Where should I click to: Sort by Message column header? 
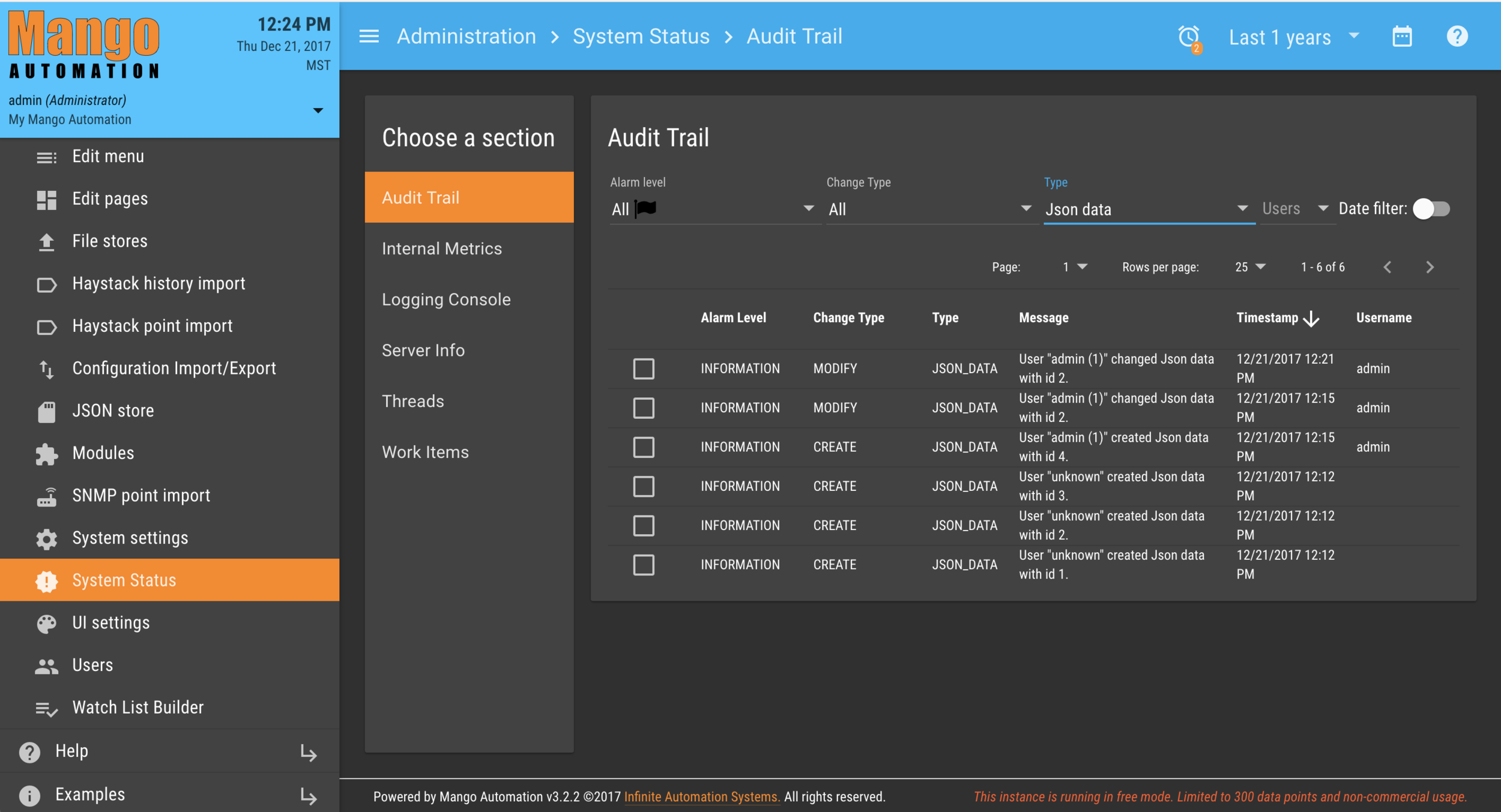coord(1043,318)
